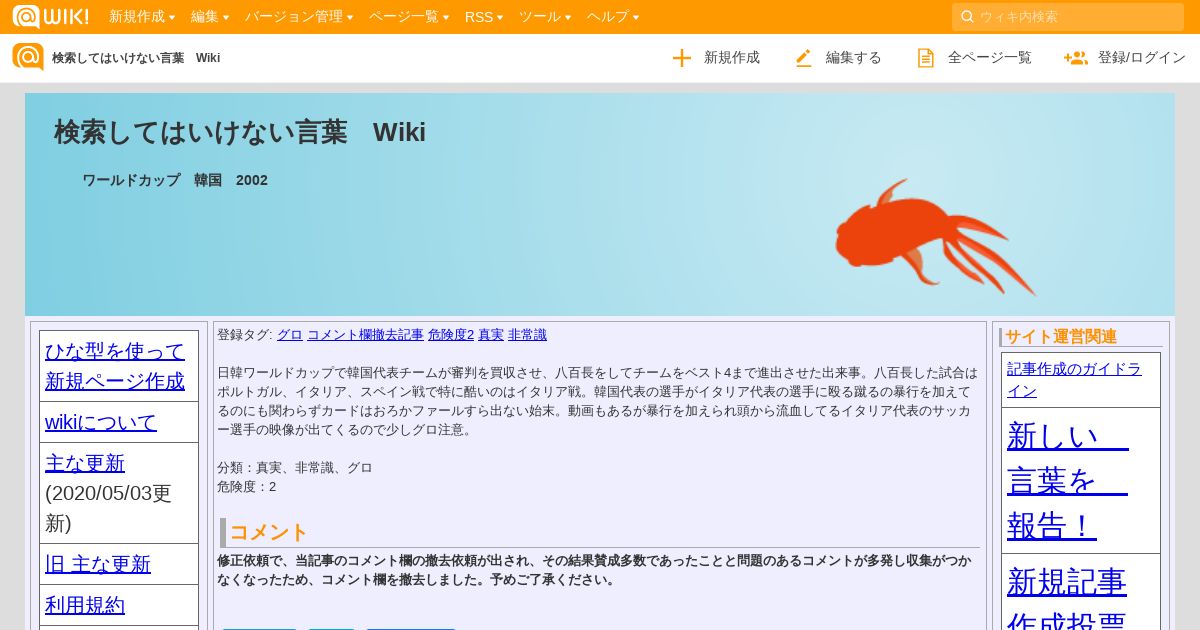
Task: Focus the ウィキ内検索 search field
Action: click(1068, 16)
